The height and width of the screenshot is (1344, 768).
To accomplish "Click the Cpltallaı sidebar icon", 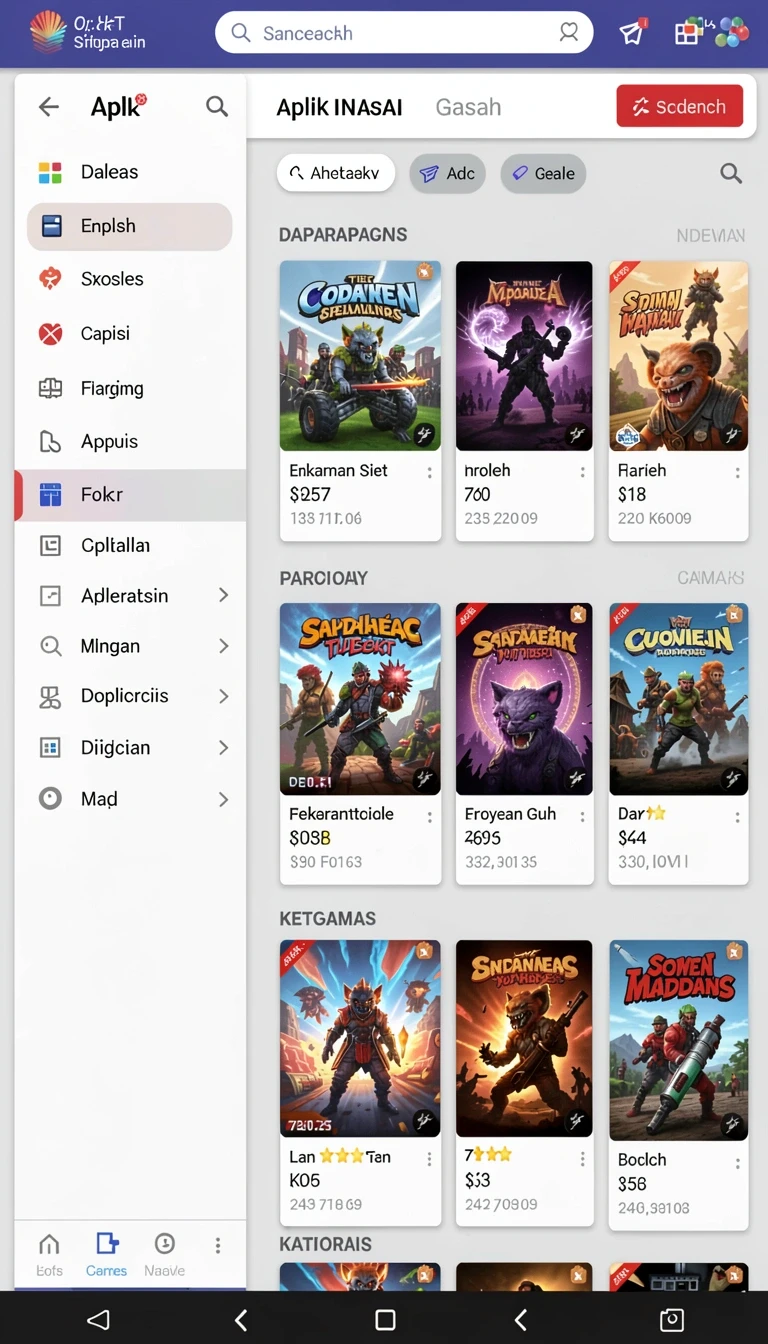I will click(x=50, y=545).
